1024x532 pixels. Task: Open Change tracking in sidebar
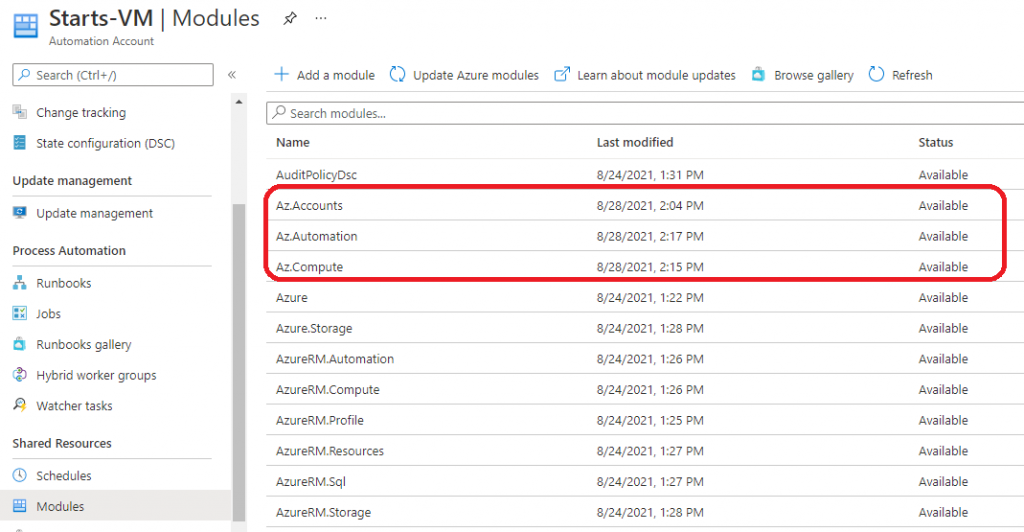(x=80, y=113)
